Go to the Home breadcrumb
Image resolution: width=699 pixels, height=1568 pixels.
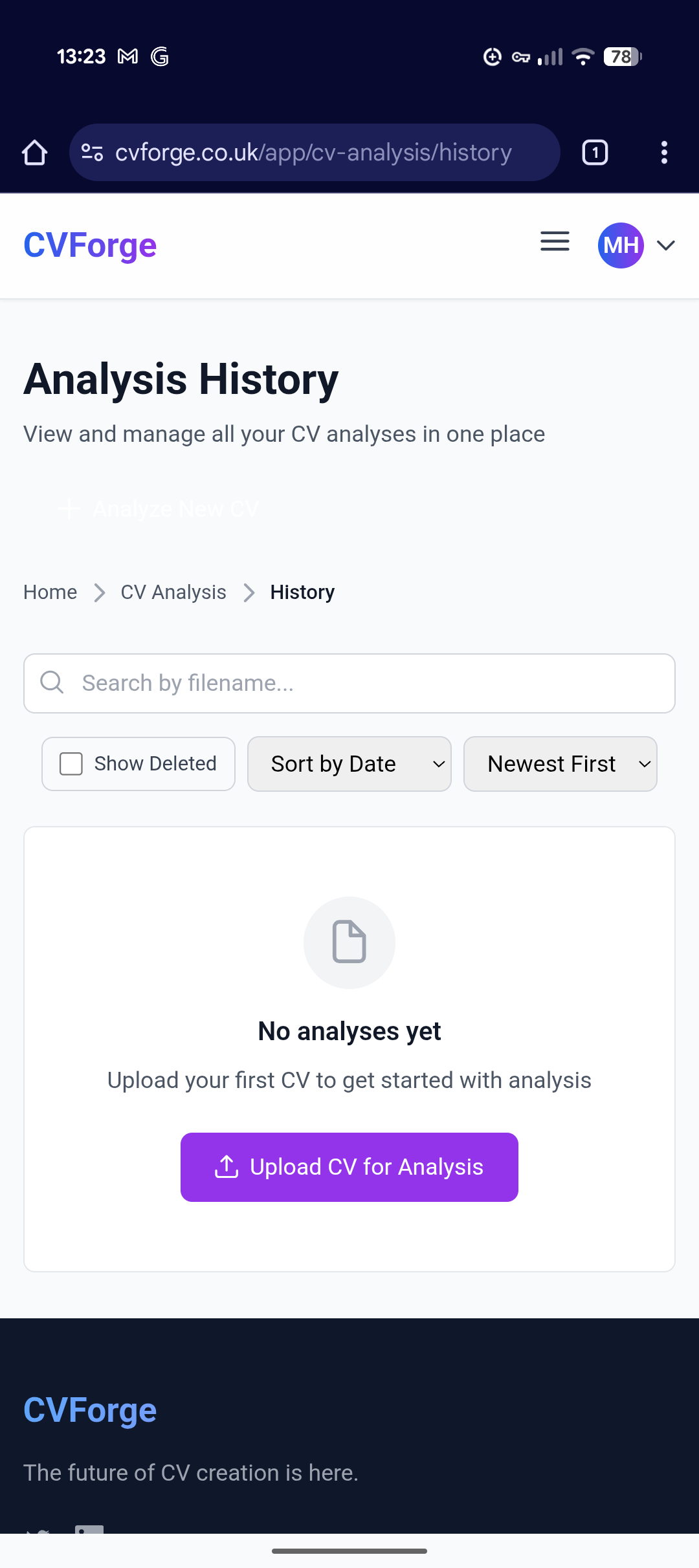point(50,592)
